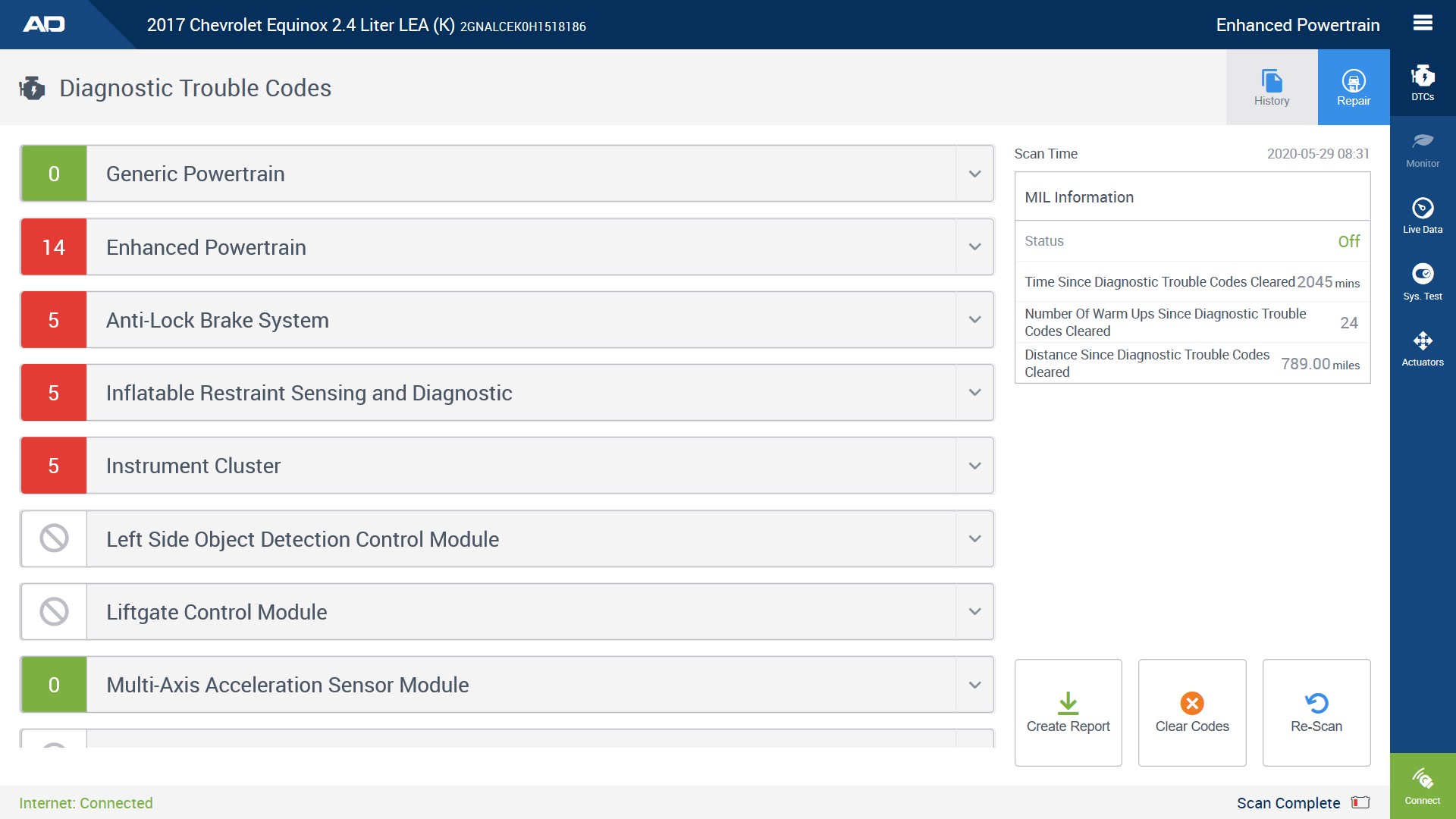Check the battery status indicator near Scan Complete
1456x819 pixels.
pyautogui.click(x=1361, y=802)
